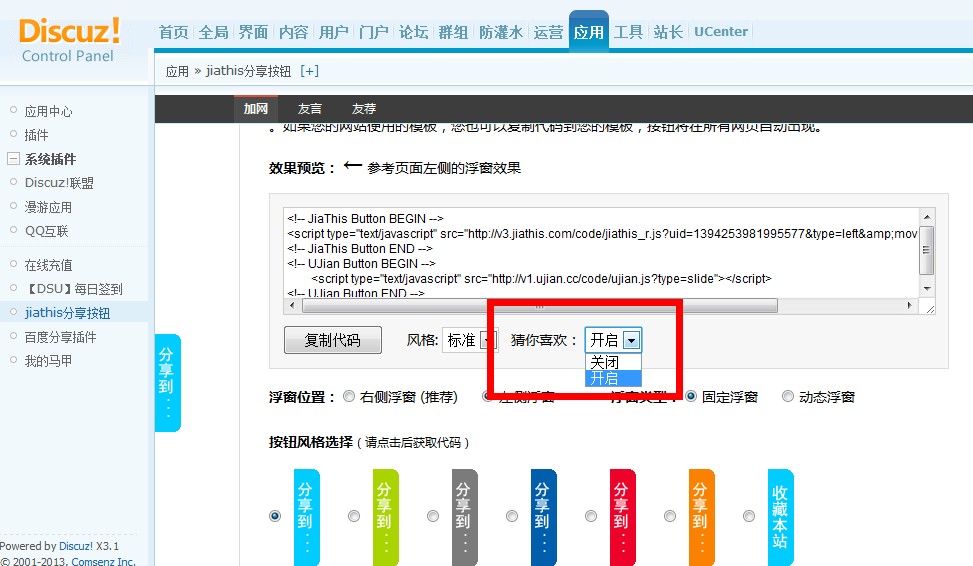
Task: Select the cyan 分享到 button style thumbnail
Action: coord(306,516)
